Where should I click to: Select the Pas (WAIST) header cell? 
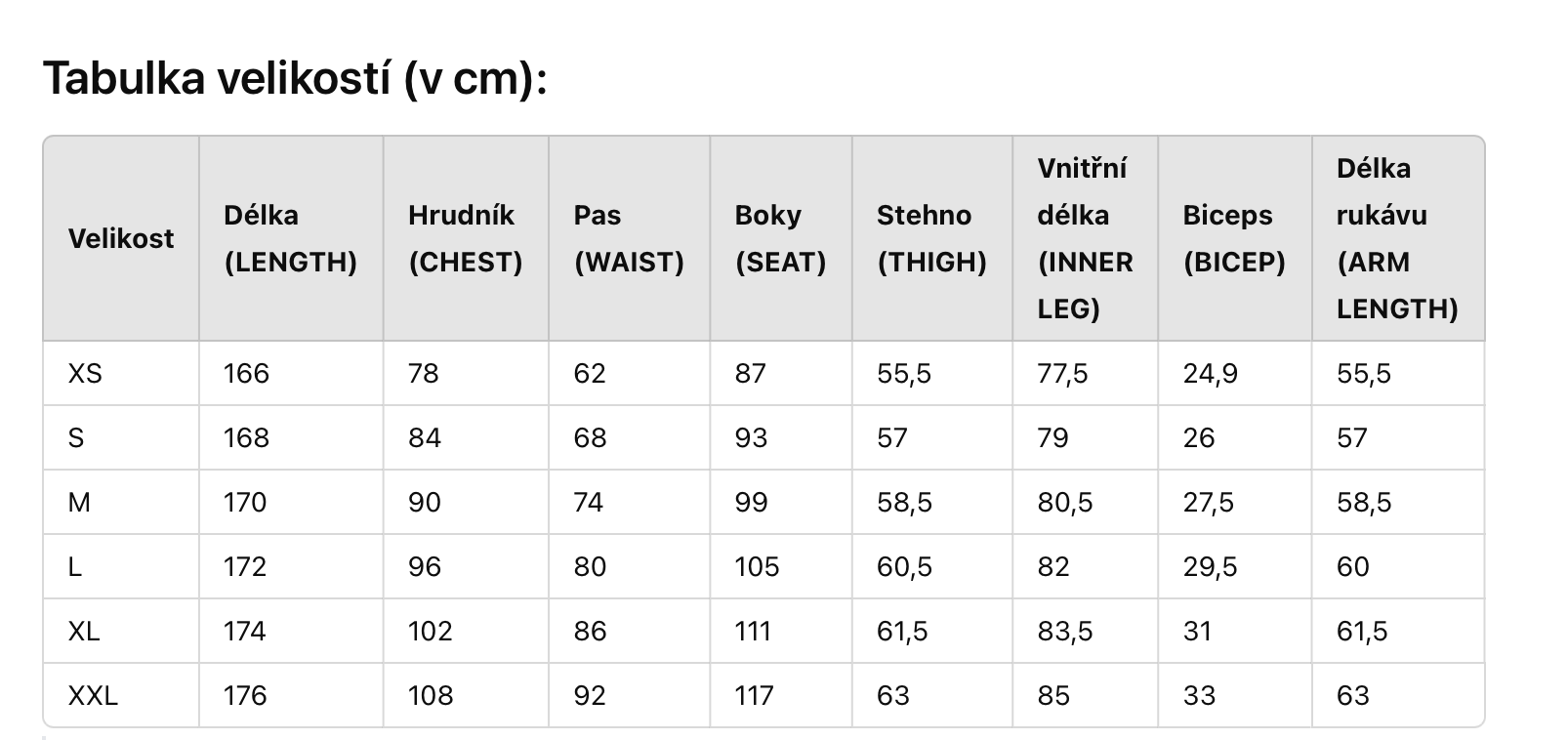pos(629,238)
